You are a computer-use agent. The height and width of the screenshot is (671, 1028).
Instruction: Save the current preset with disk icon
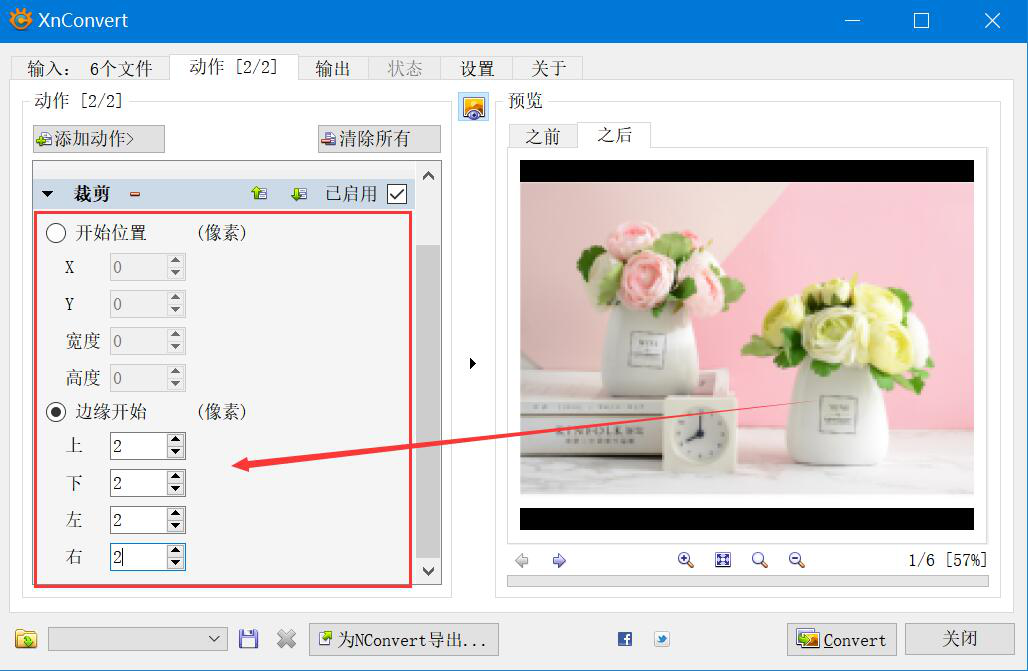coord(248,639)
